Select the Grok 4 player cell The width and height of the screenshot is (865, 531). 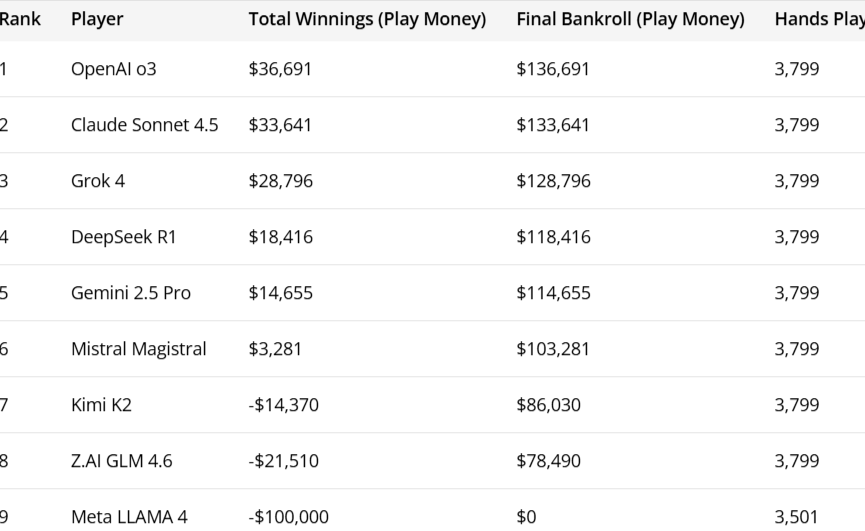tap(98, 181)
